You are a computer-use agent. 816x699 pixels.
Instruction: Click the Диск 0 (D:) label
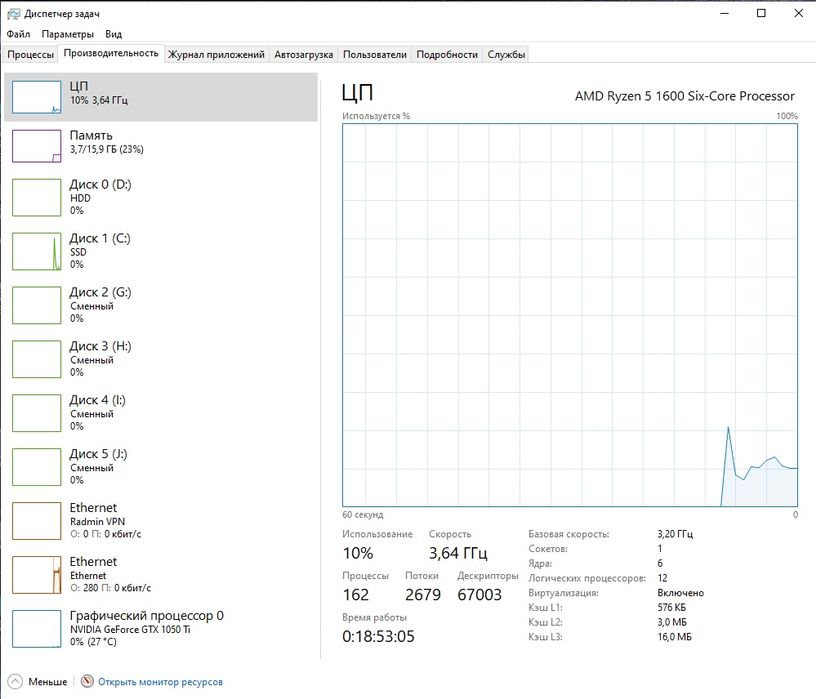click(x=100, y=184)
